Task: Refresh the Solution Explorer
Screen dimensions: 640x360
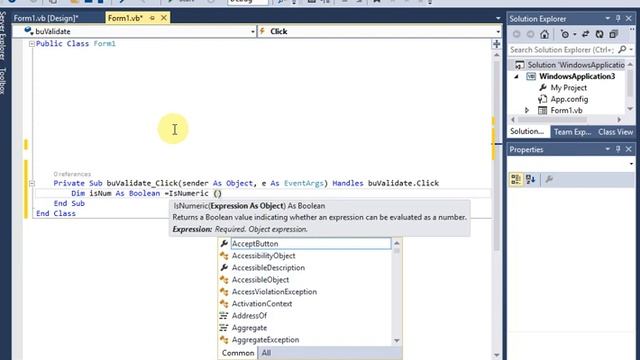Action: click(599, 34)
